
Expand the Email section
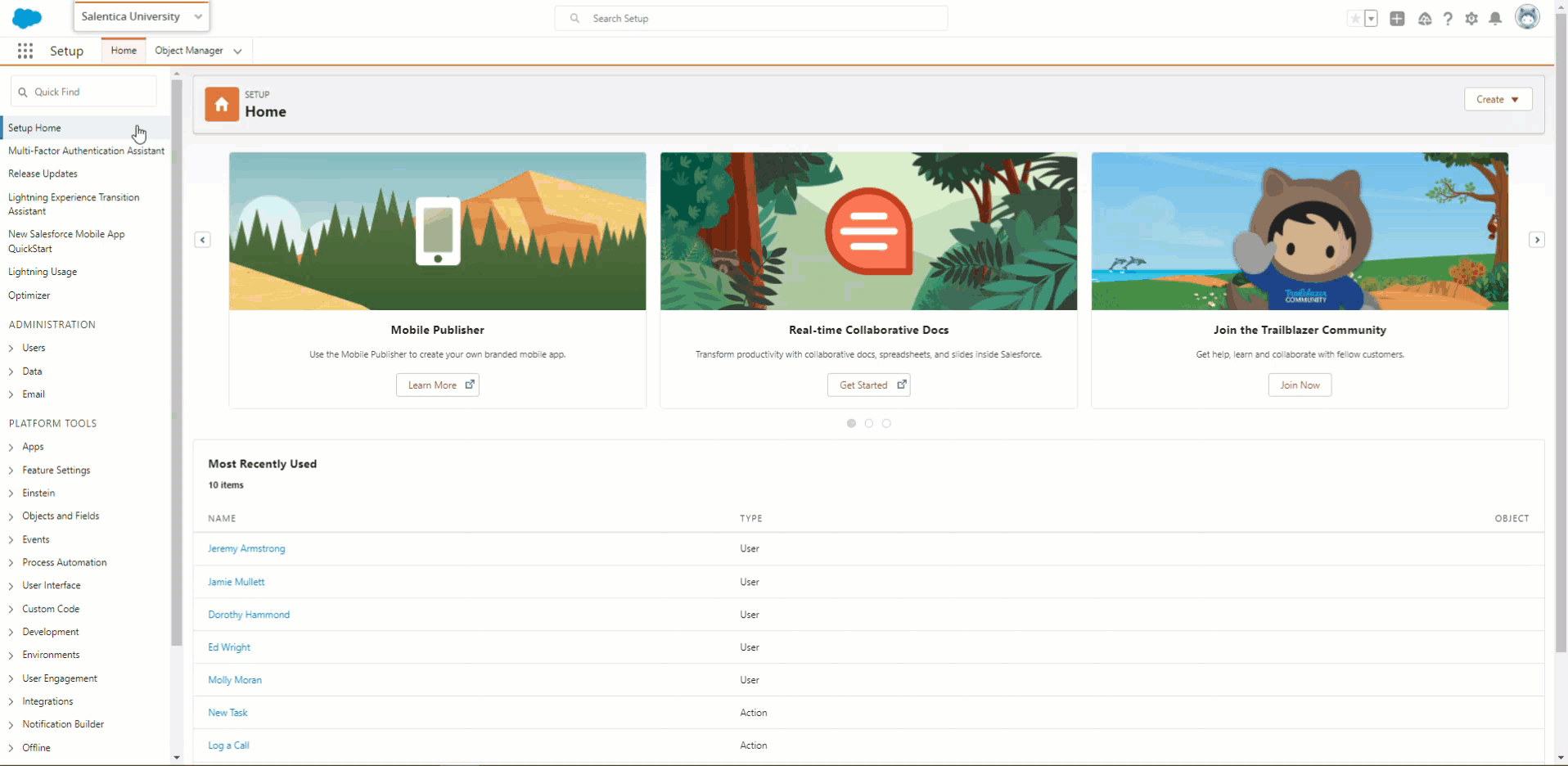pyautogui.click(x=11, y=394)
